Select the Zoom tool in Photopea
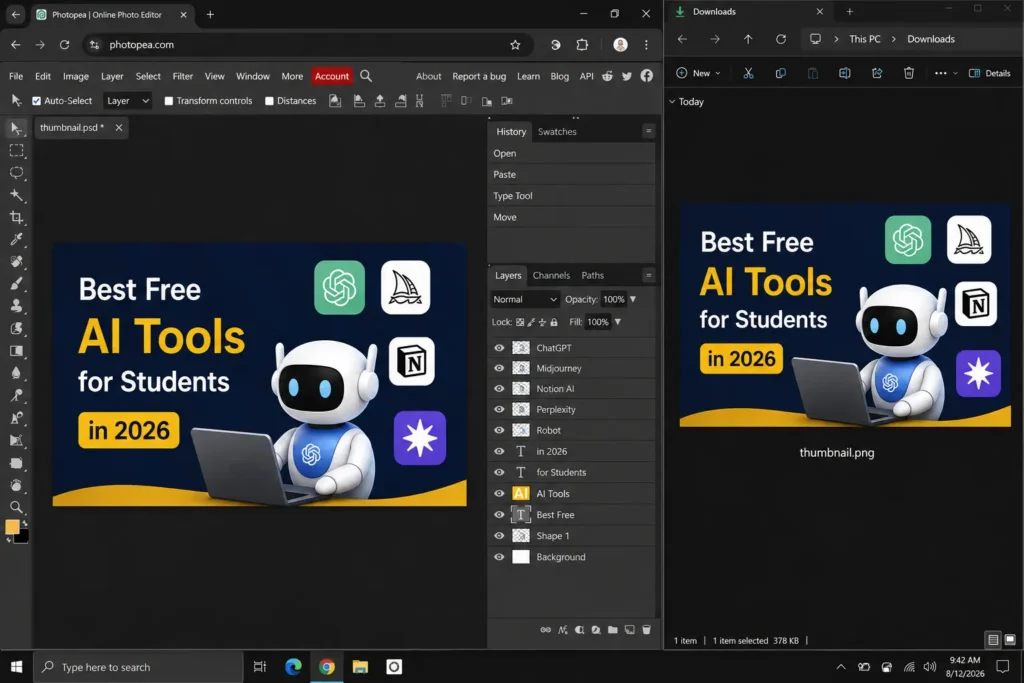 [16, 507]
